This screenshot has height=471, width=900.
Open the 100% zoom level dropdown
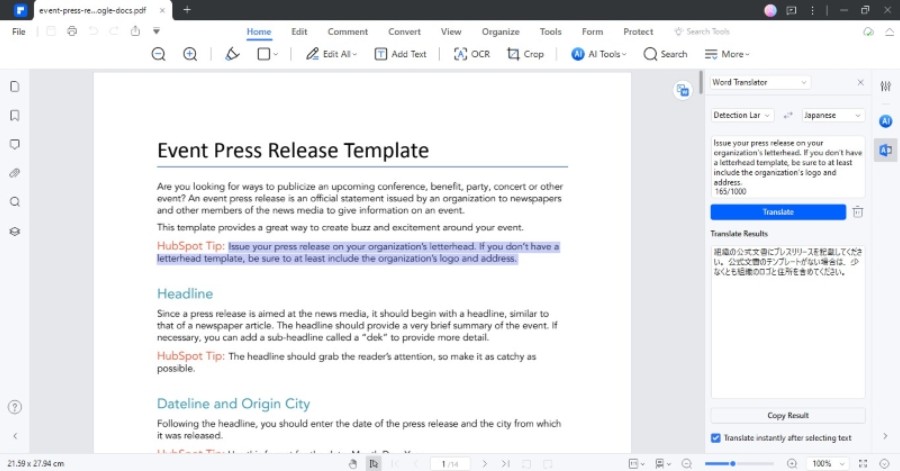pyautogui.click(x=826, y=464)
